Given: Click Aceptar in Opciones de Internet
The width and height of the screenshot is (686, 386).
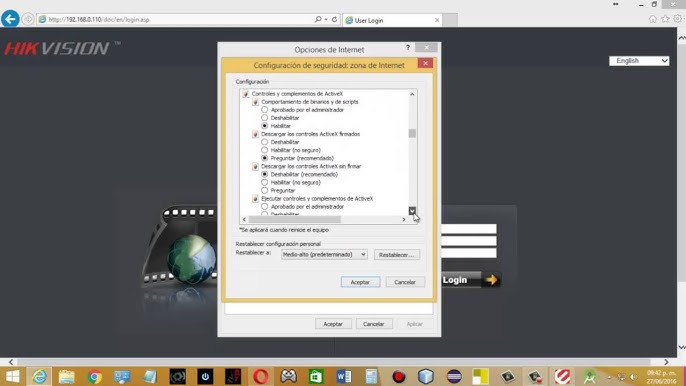Looking at the screenshot, I should click(x=333, y=324).
